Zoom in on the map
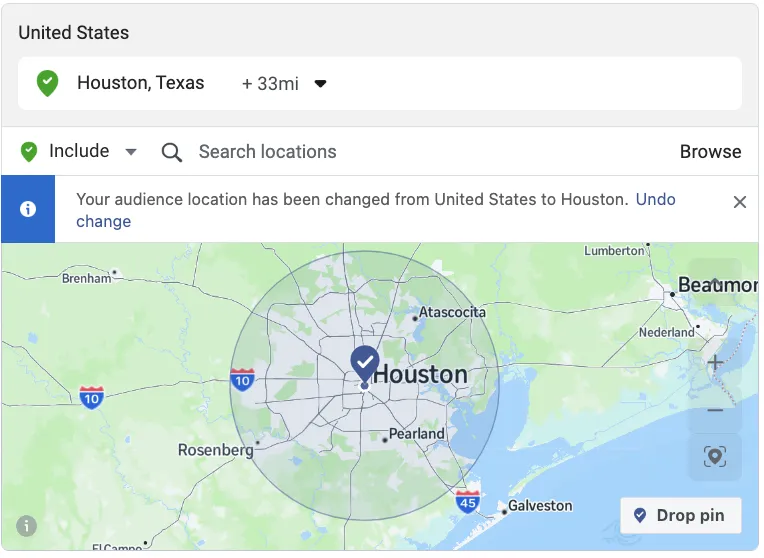 click(x=715, y=363)
